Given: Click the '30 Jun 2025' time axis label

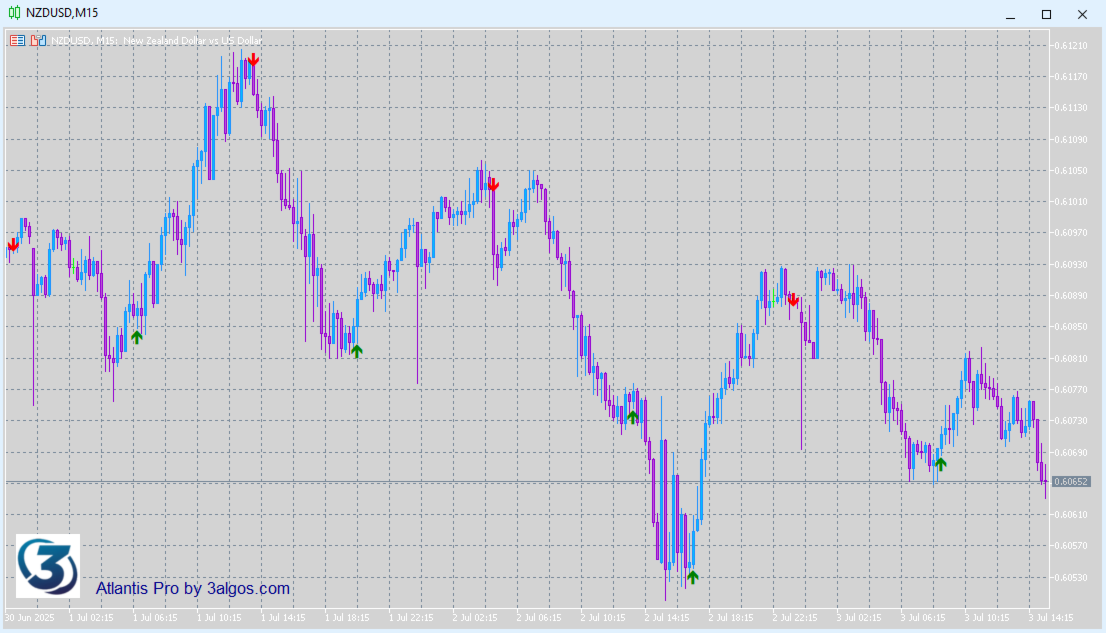Looking at the screenshot, I should click(30, 617).
